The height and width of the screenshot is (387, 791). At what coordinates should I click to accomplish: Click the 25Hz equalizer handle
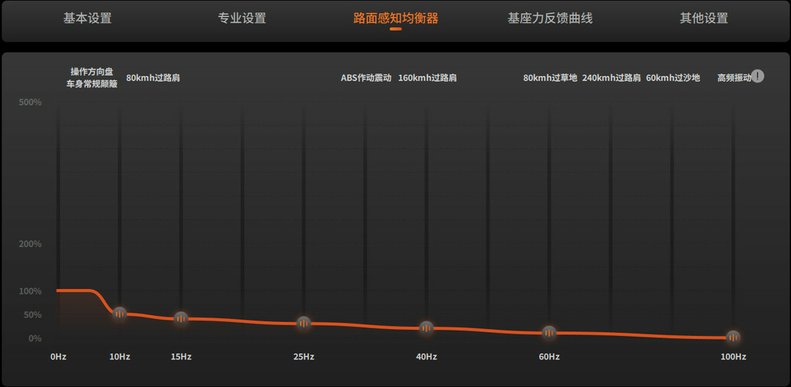(x=303, y=323)
